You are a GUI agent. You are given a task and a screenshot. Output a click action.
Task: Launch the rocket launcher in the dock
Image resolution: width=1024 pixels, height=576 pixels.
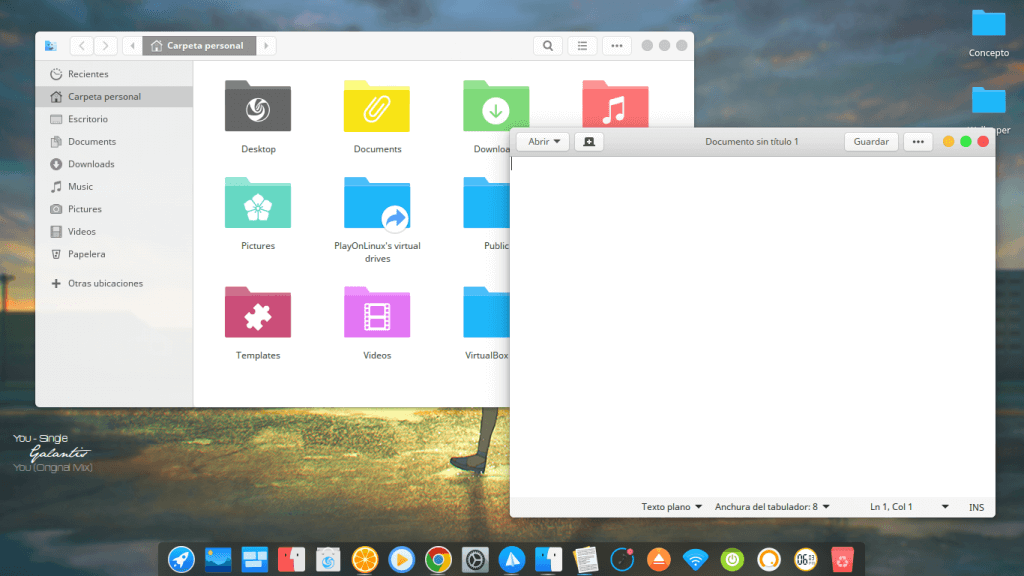click(x=181, y=560)
